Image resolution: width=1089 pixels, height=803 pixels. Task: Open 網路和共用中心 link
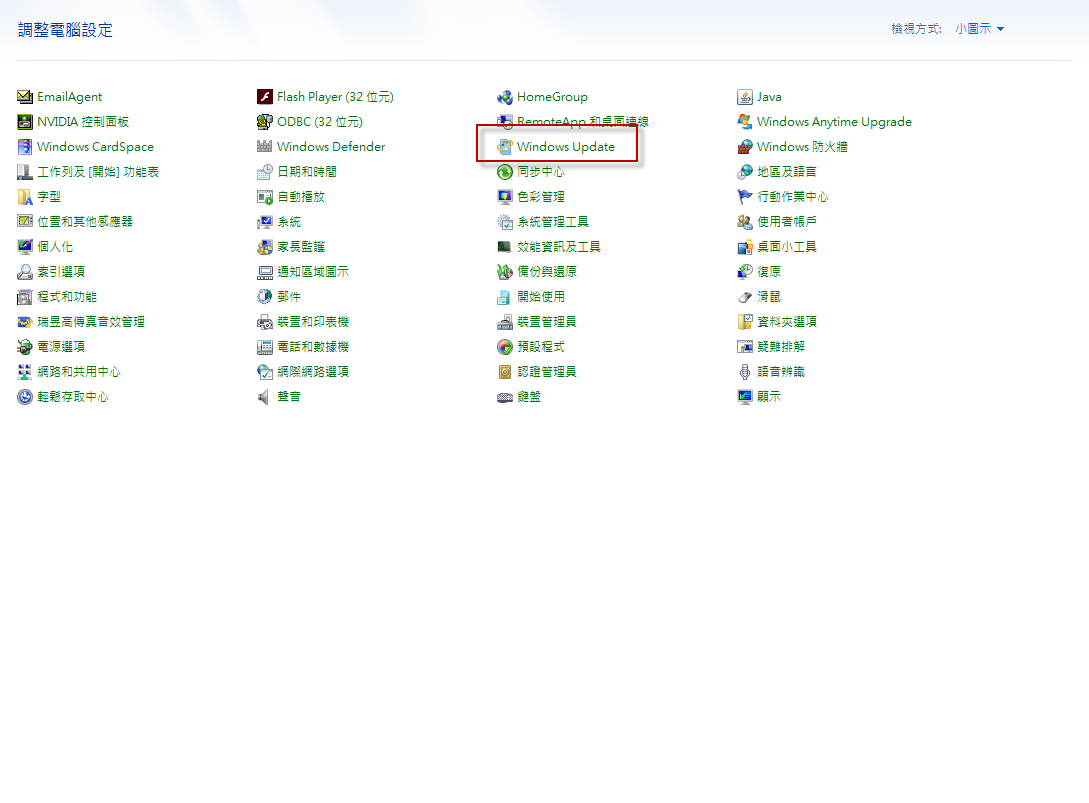click(79, 372)
